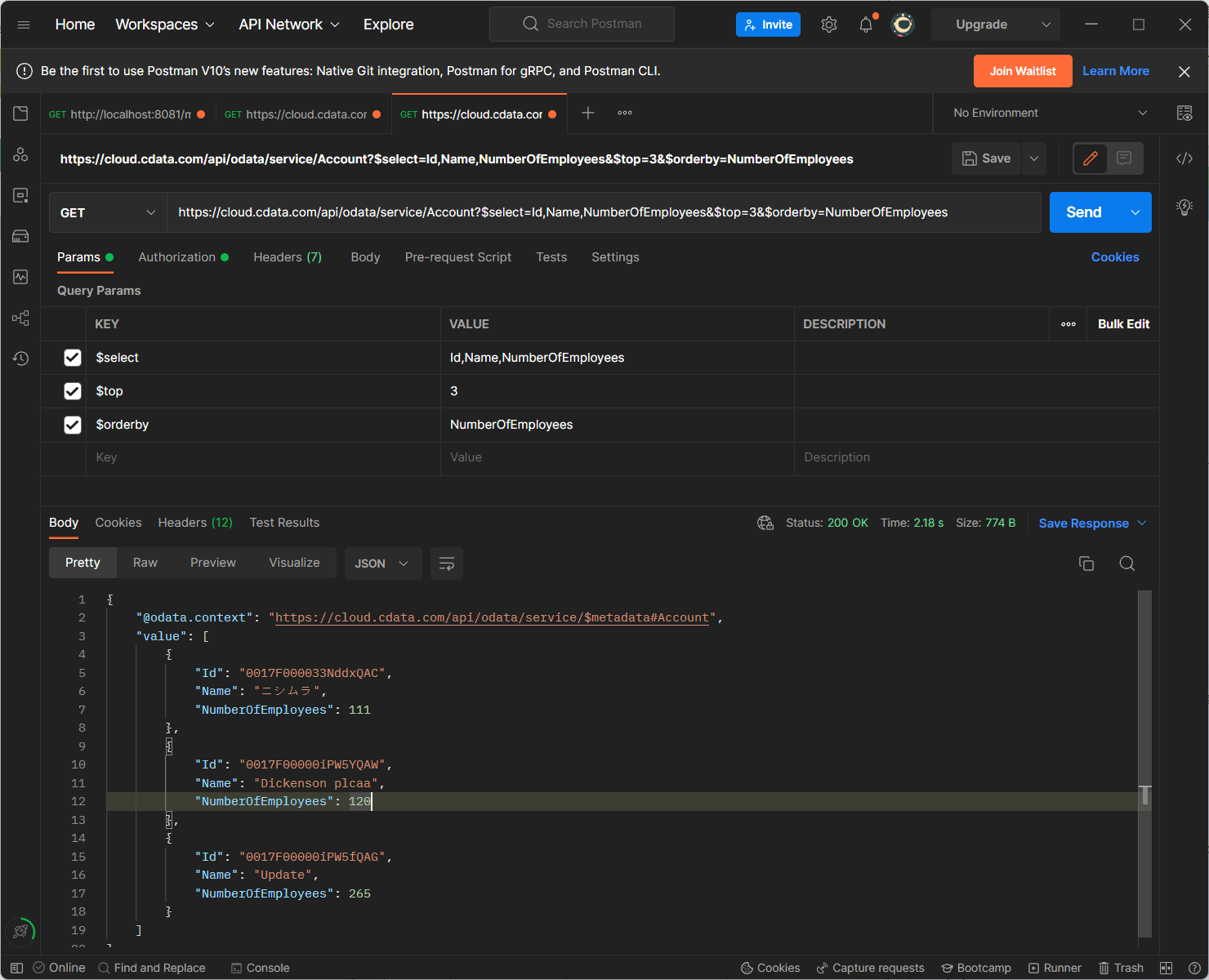This screenshot has width=1209, height=980.
Task: Uncheck the $top query parameter checkbox
Action: point(73,391)
